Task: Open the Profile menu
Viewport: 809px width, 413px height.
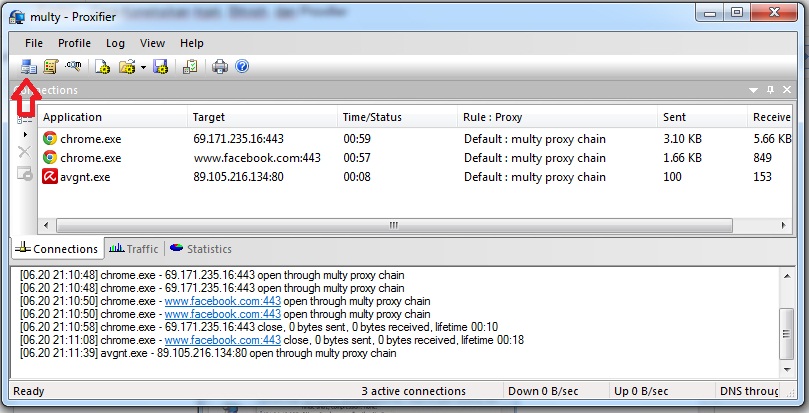Action: pyautogui.click(x=74, y=43)
